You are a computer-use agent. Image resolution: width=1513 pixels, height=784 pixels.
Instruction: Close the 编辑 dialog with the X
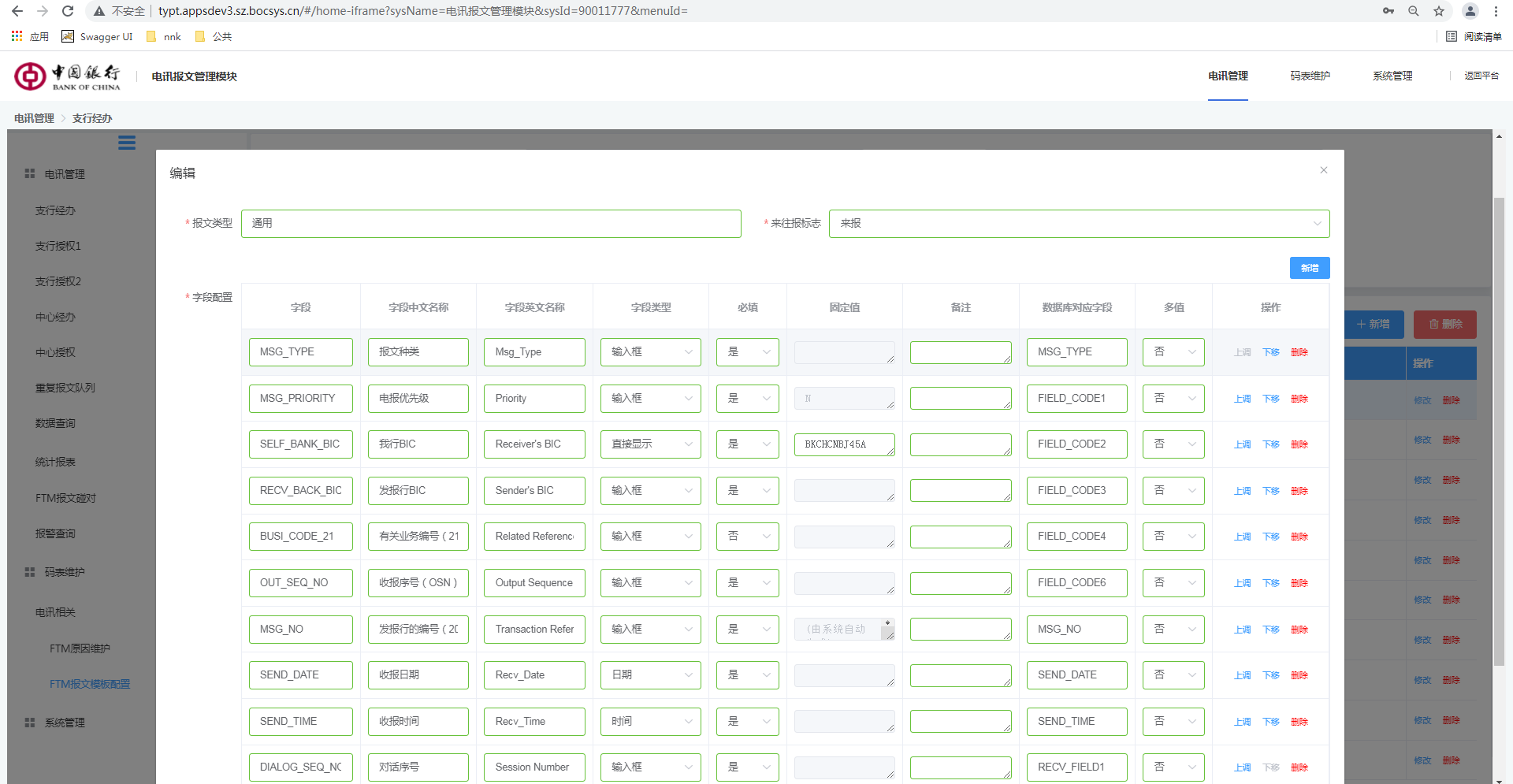pyautogui.click(x=1324, y=170)
